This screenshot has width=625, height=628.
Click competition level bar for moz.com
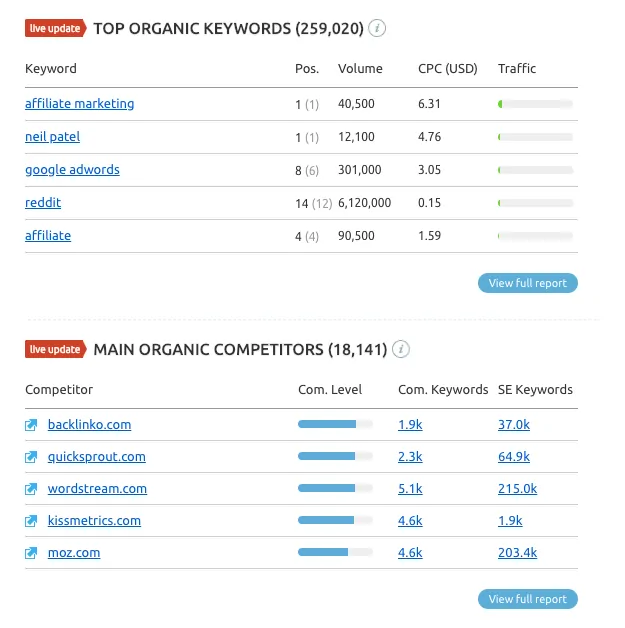335,552
